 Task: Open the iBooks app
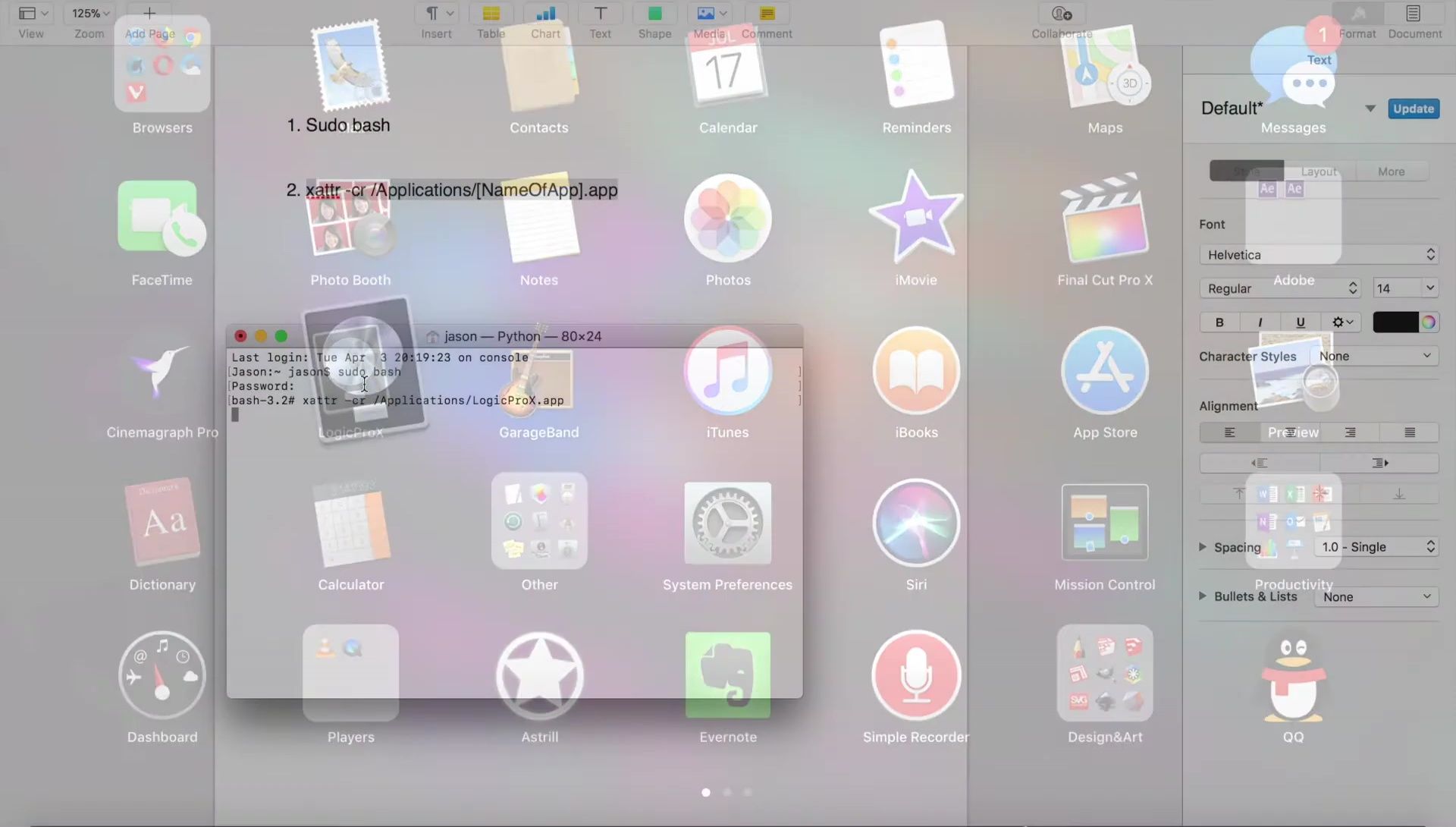pyautogui.click(x=916, y=371)
